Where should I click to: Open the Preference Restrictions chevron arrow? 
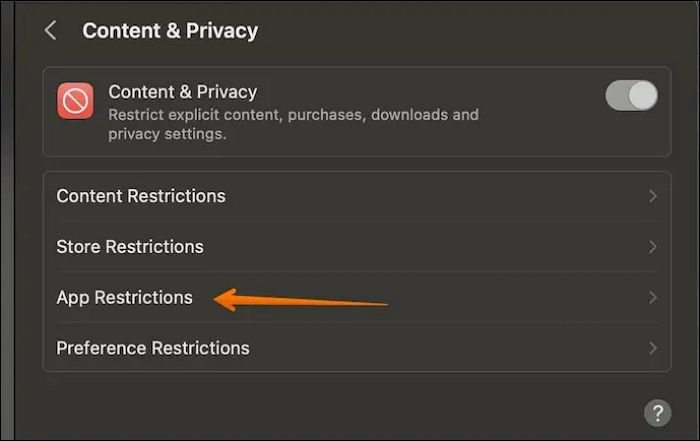tap(653, 349)
